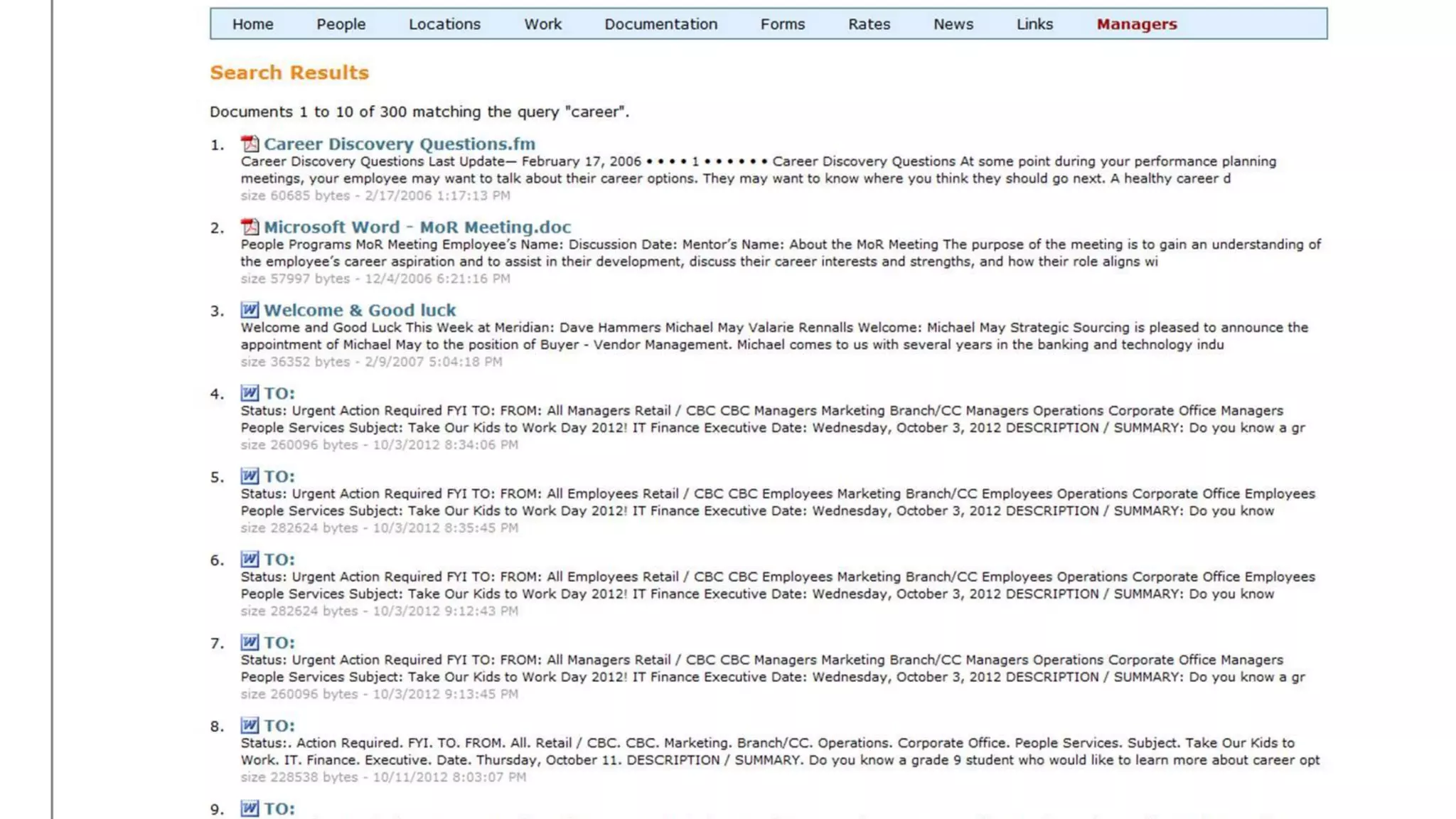Click PDF icon beside Career Discovery Questions.fm

coord(250,144)
